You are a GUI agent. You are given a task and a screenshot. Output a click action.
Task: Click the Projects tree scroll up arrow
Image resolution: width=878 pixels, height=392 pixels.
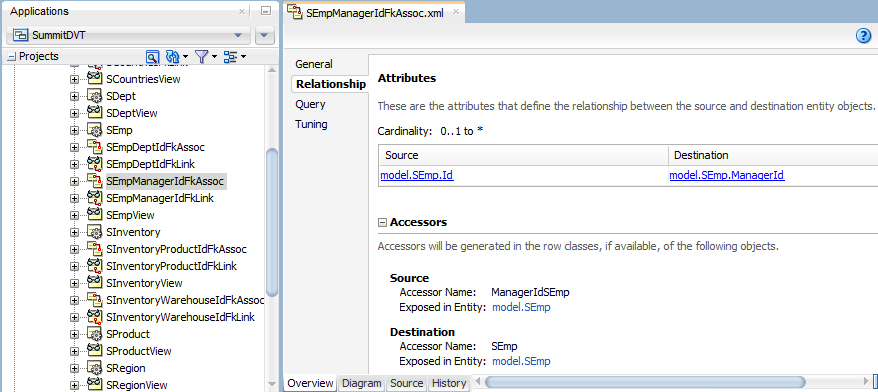tap(272, 71)
